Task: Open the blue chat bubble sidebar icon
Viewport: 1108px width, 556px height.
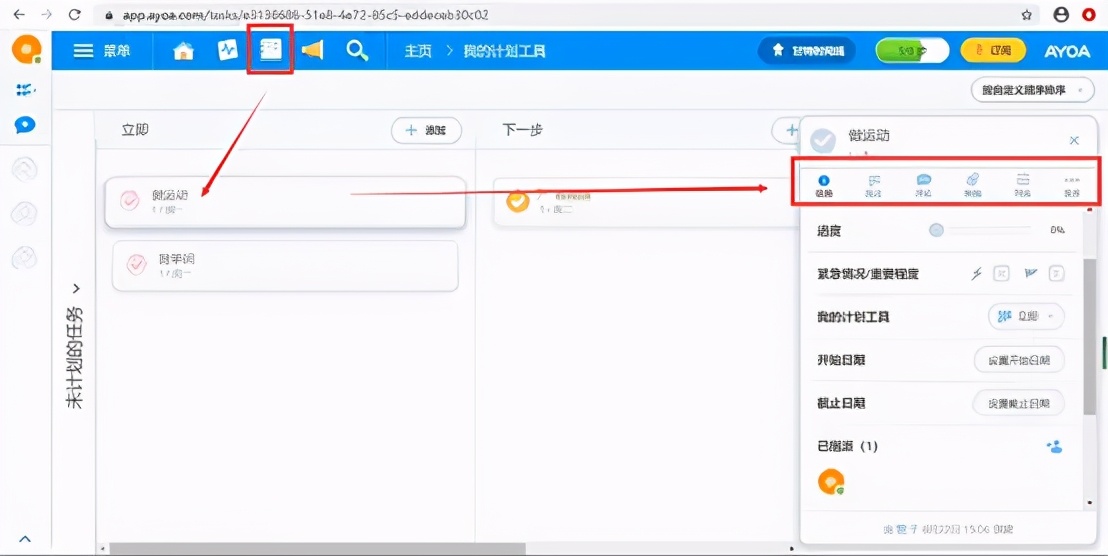Action: pos(25,125)
